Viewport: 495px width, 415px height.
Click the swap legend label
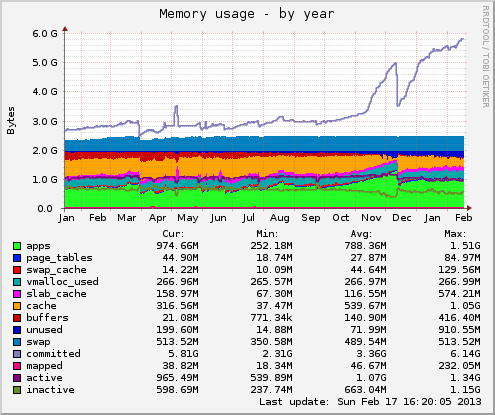tap(38, 342)
